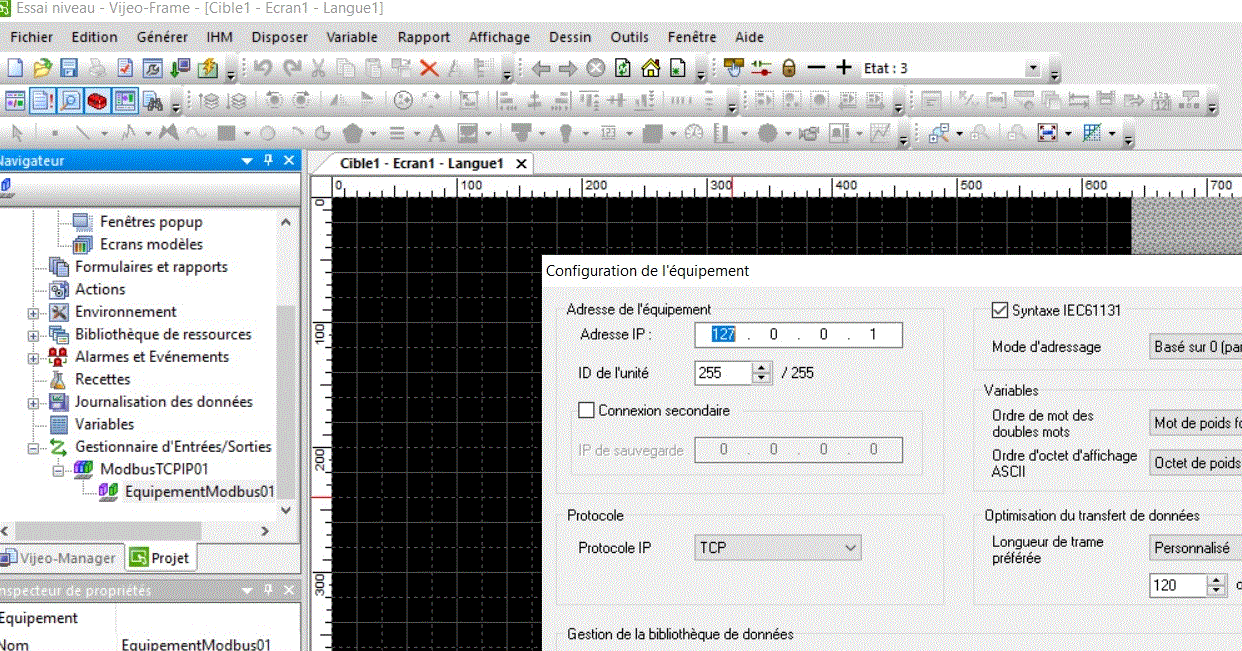Expand the Alarmes et Evénements node
Image resolution: width=1242 pixels, height=651 pixels.
tap(33, 357)
